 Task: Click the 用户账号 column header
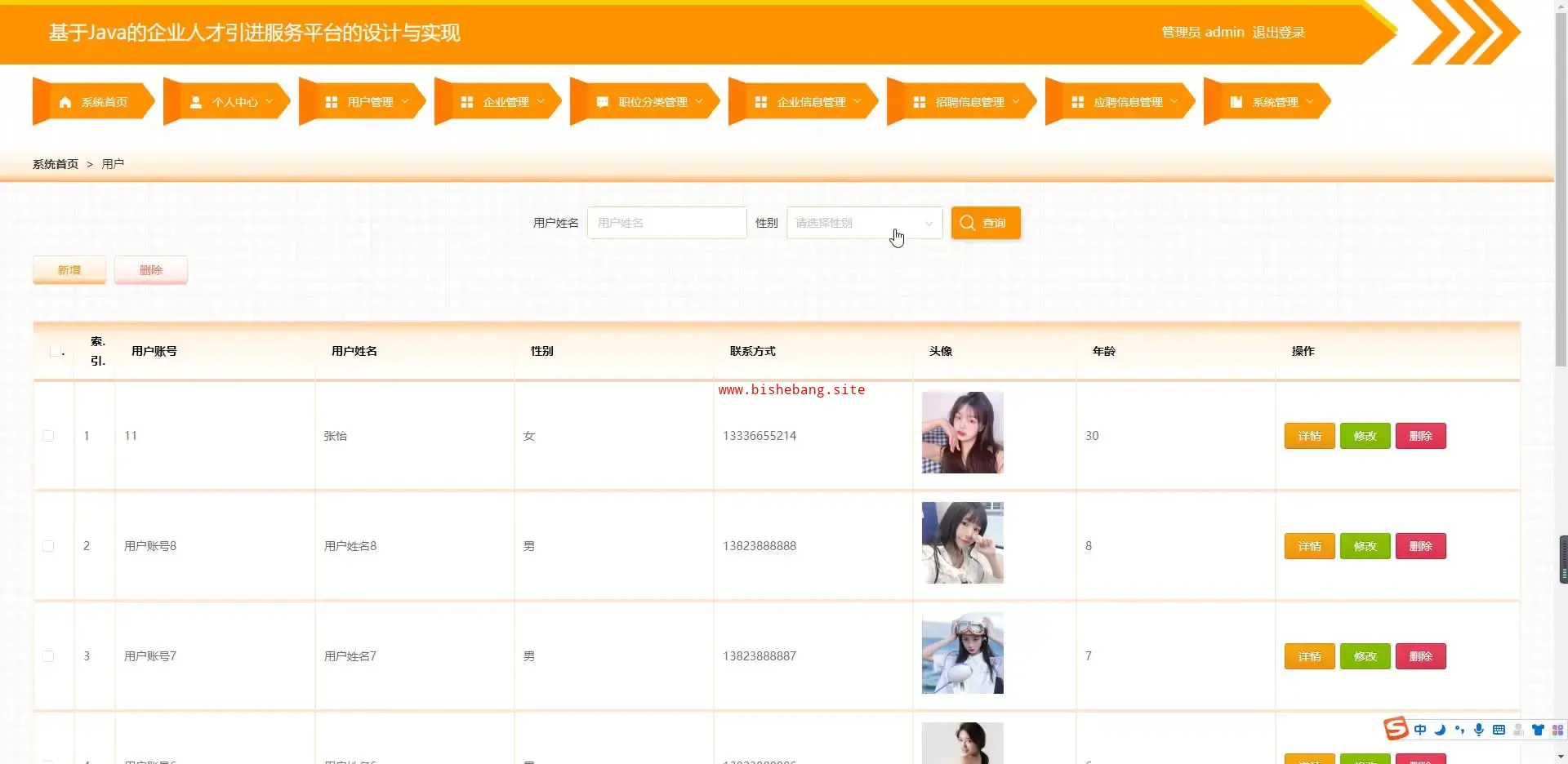point(154,351)
